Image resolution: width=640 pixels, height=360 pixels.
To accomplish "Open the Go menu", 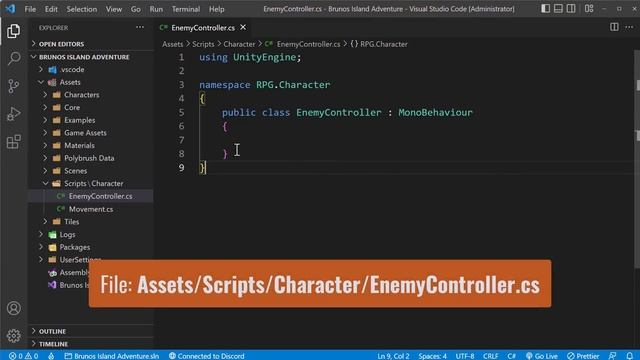I will pos(136,9).
